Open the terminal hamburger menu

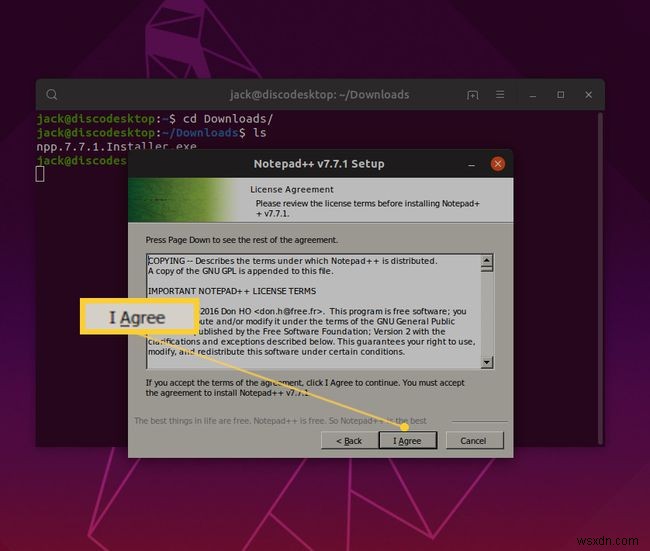point(500,95)
